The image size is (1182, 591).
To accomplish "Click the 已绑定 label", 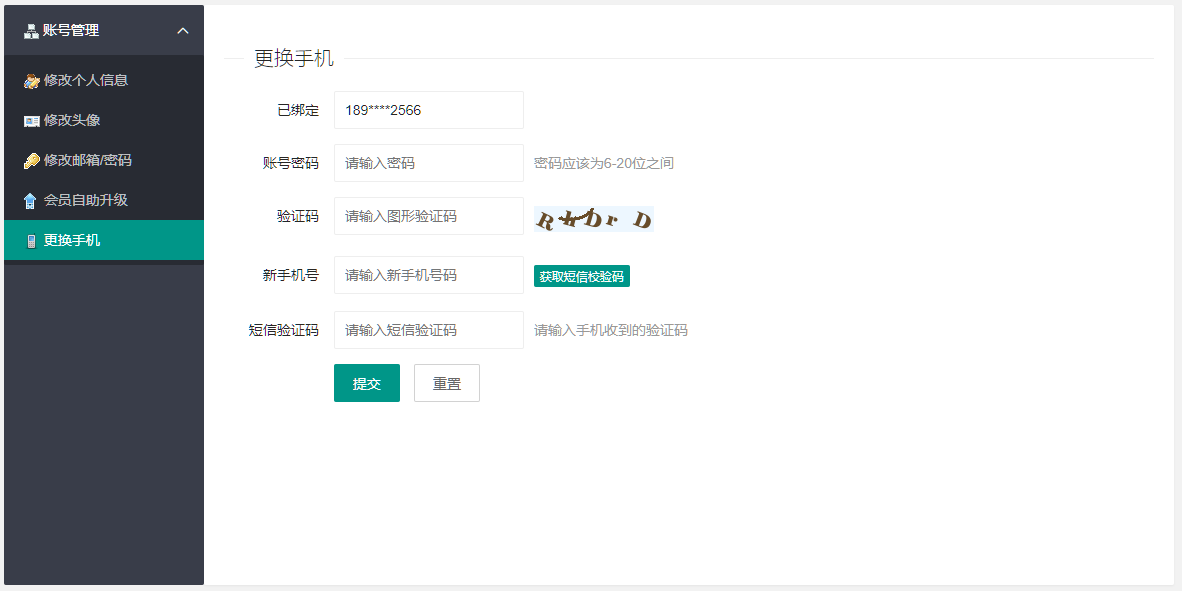I will 298,110.
